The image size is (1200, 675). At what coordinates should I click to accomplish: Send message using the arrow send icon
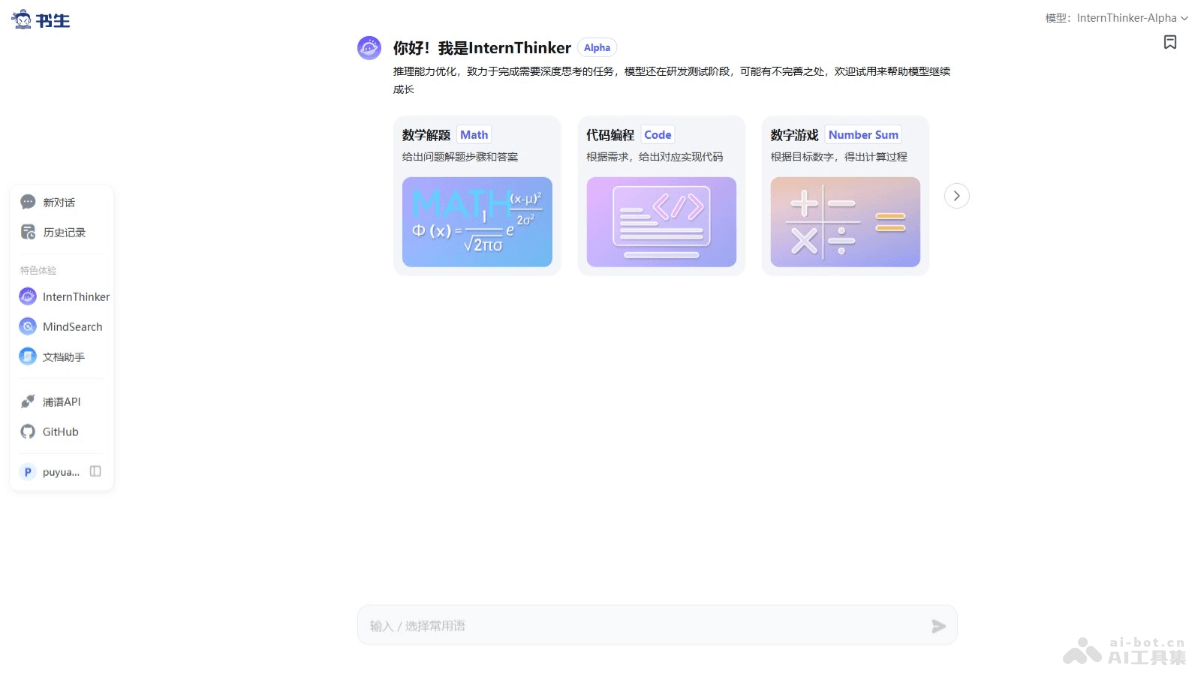pos(938,626)
